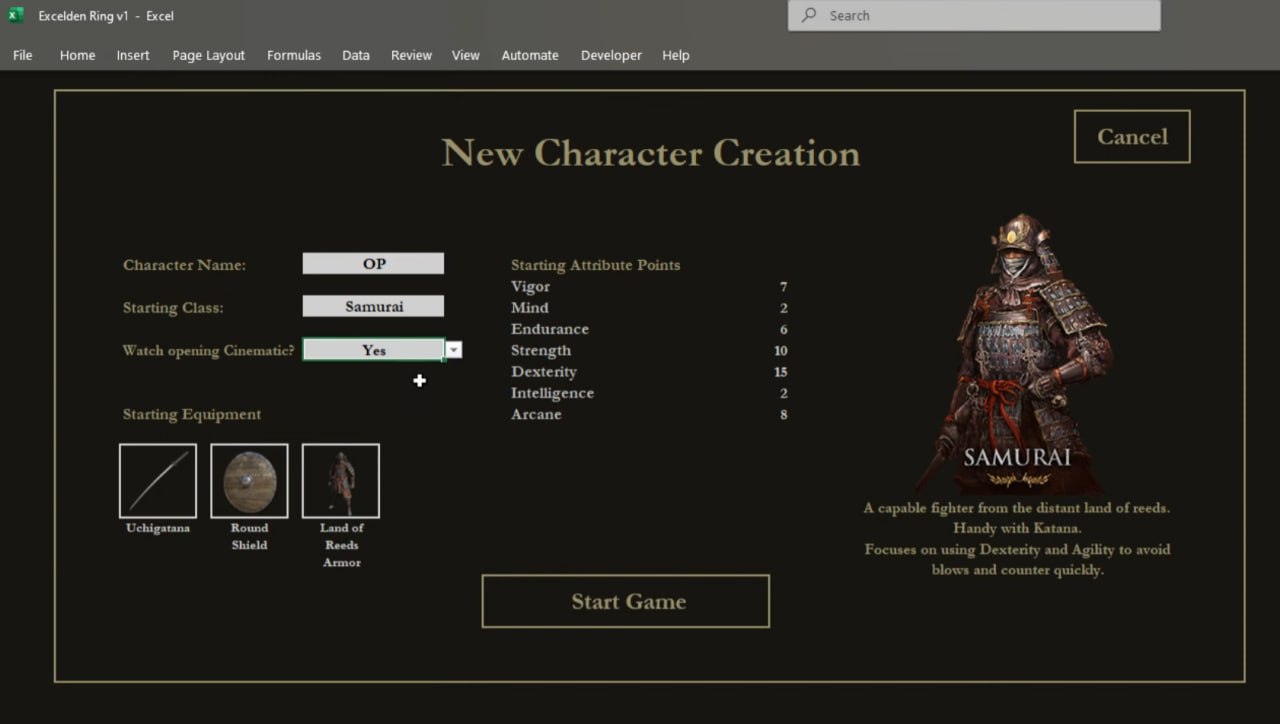This screenshot has height=724, width=1280.
Task: Open the Help tab
Action: click(676, 55)
